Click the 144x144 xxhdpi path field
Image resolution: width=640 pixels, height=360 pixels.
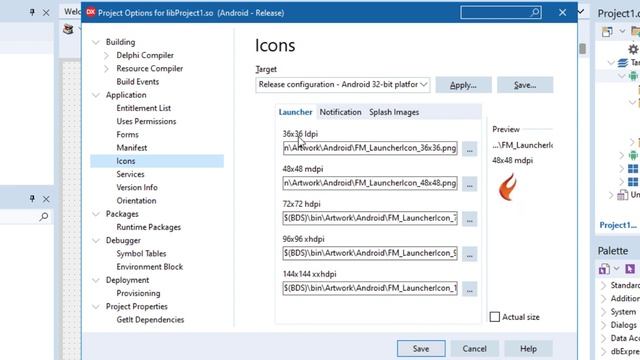(x=370, y=289)
